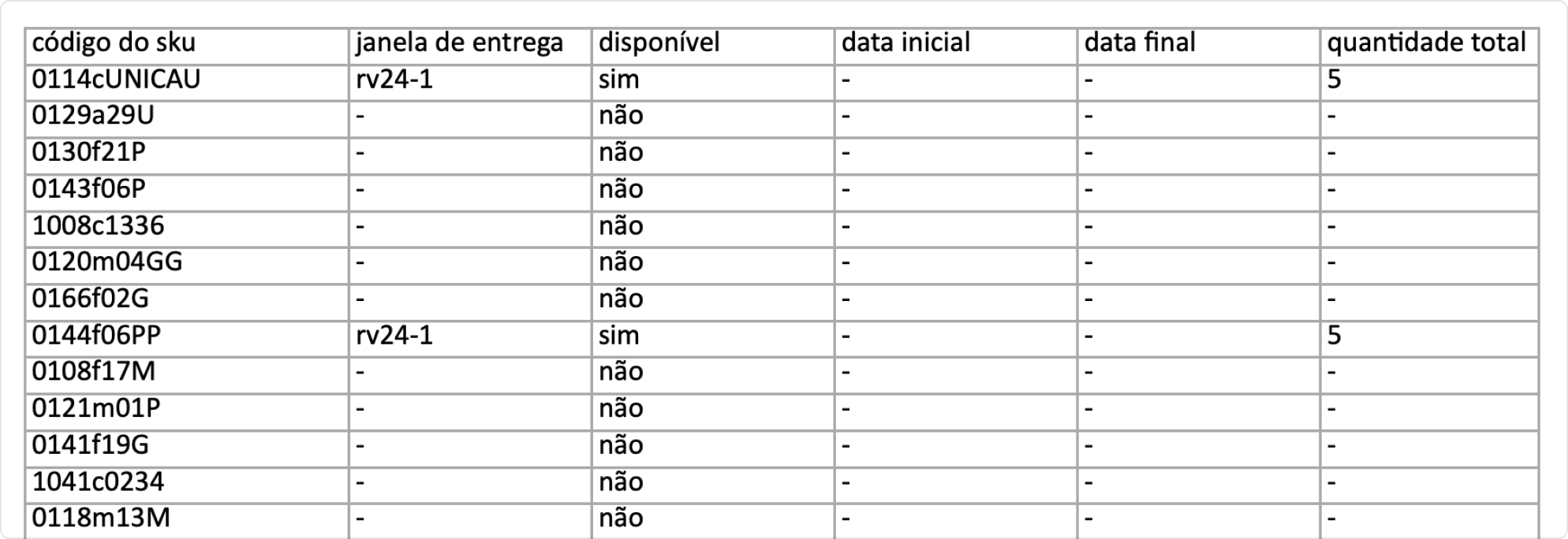Select the 0166f02G SKU cell

(x=90, y=299)
